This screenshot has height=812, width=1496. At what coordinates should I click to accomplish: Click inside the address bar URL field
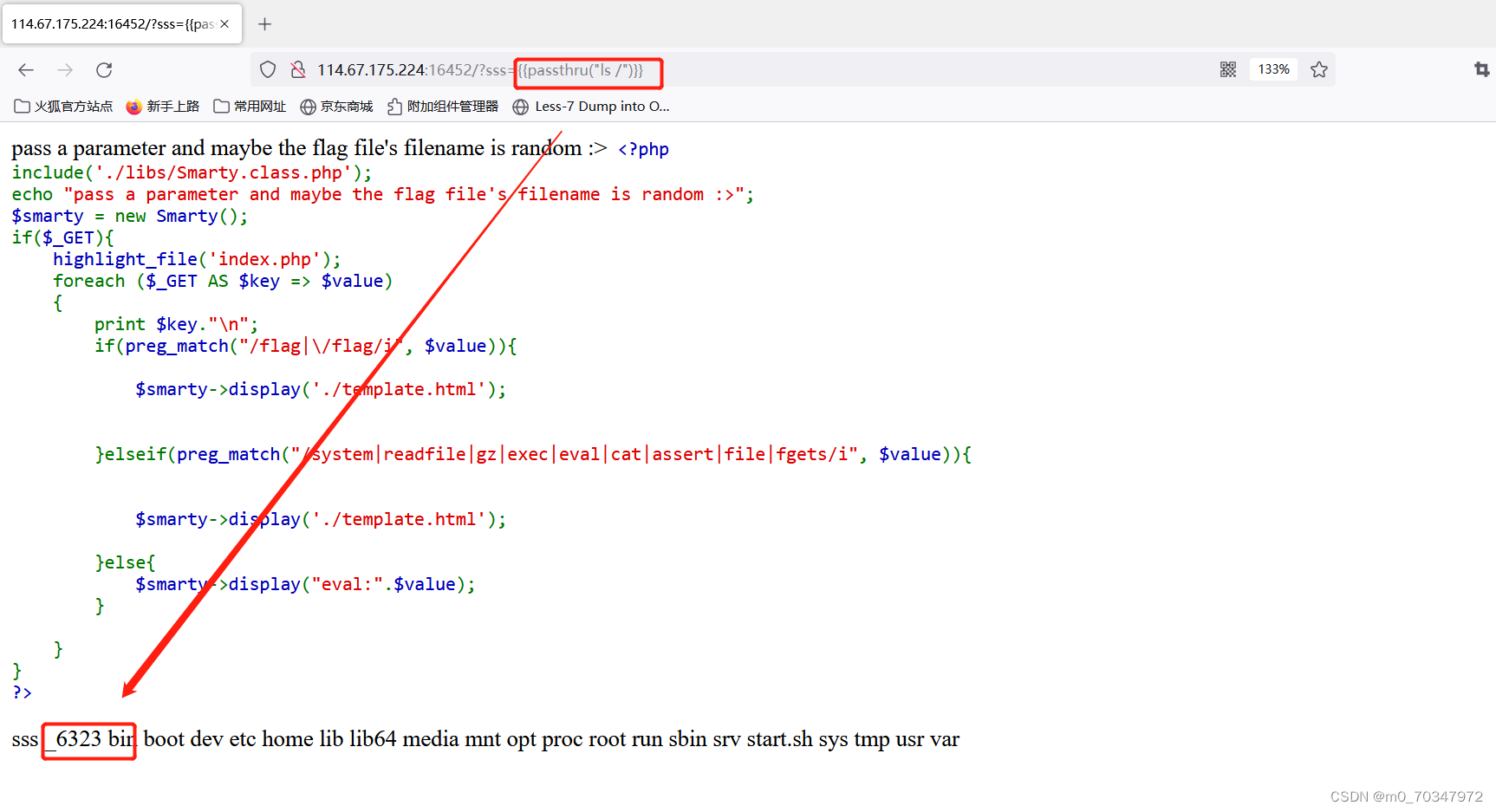tap(780, 69)
